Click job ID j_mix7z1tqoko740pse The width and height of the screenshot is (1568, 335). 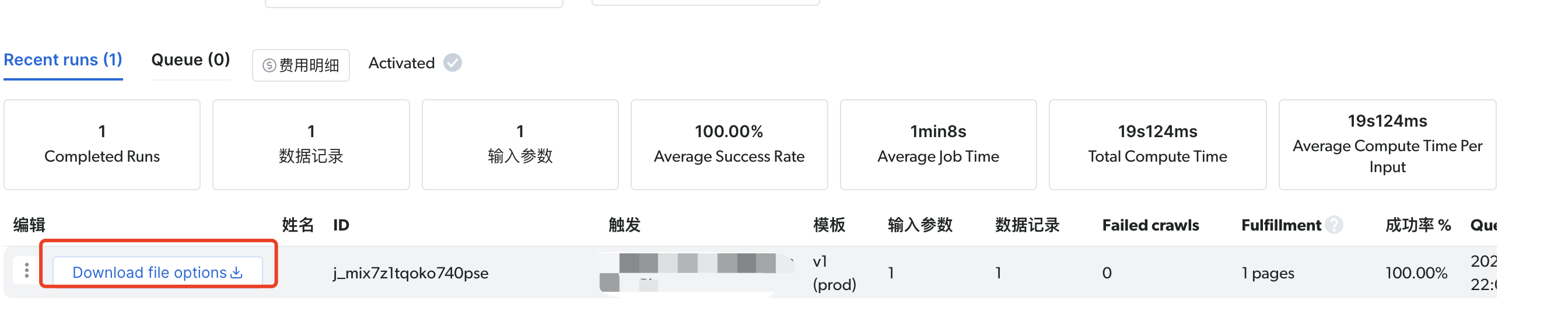coord(411,273)
